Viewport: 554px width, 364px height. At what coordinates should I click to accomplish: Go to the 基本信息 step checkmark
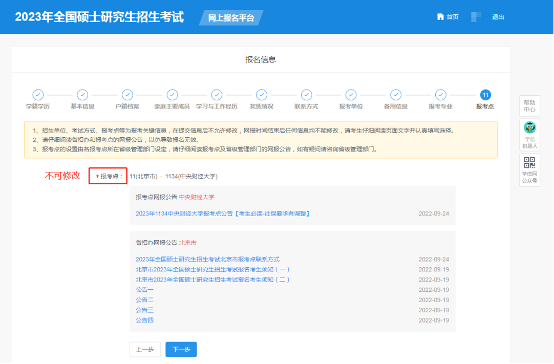[82, 95]
